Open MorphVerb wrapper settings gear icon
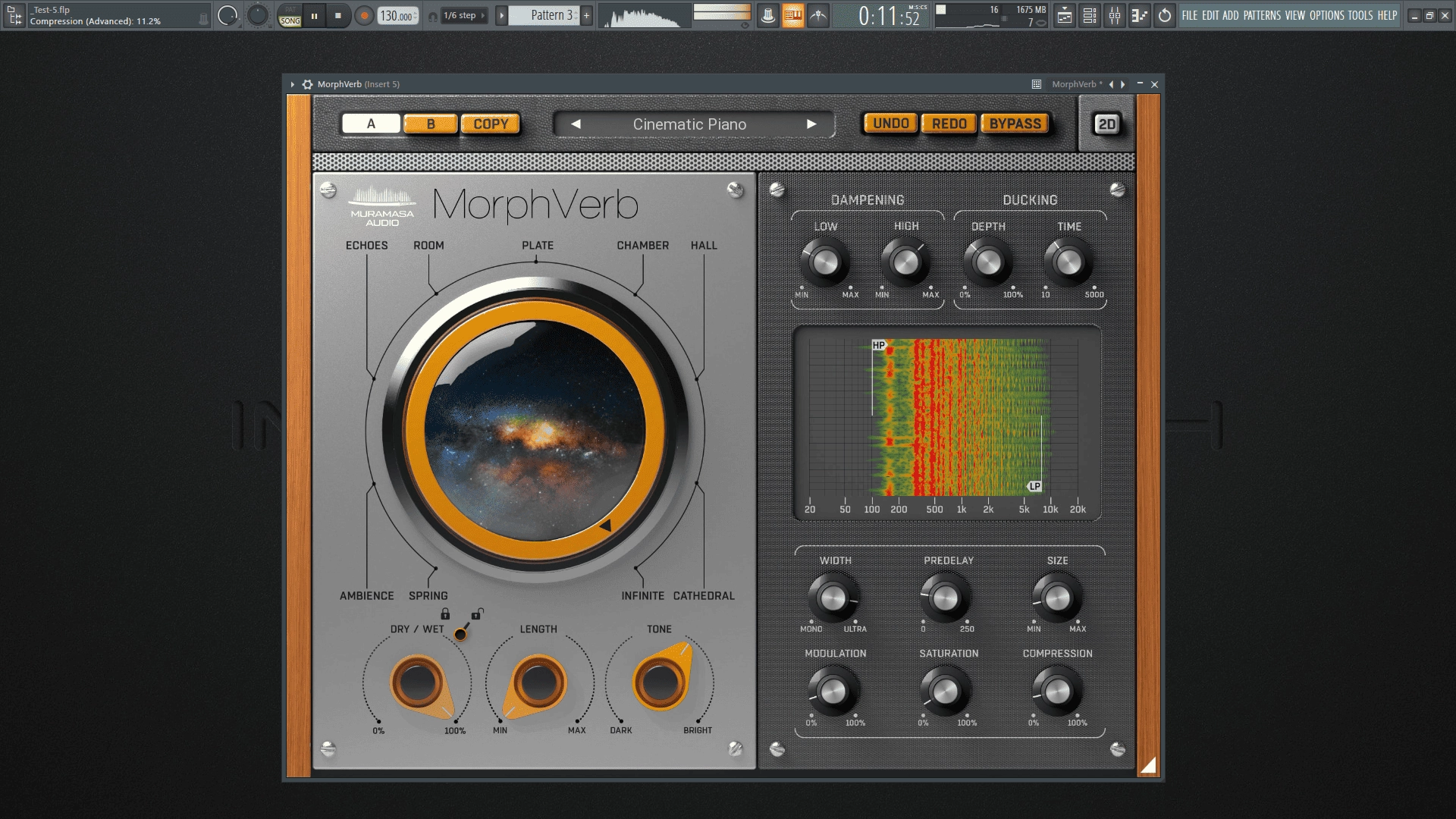The height and width of the screenshot is (819, 1456). point(307,84)
